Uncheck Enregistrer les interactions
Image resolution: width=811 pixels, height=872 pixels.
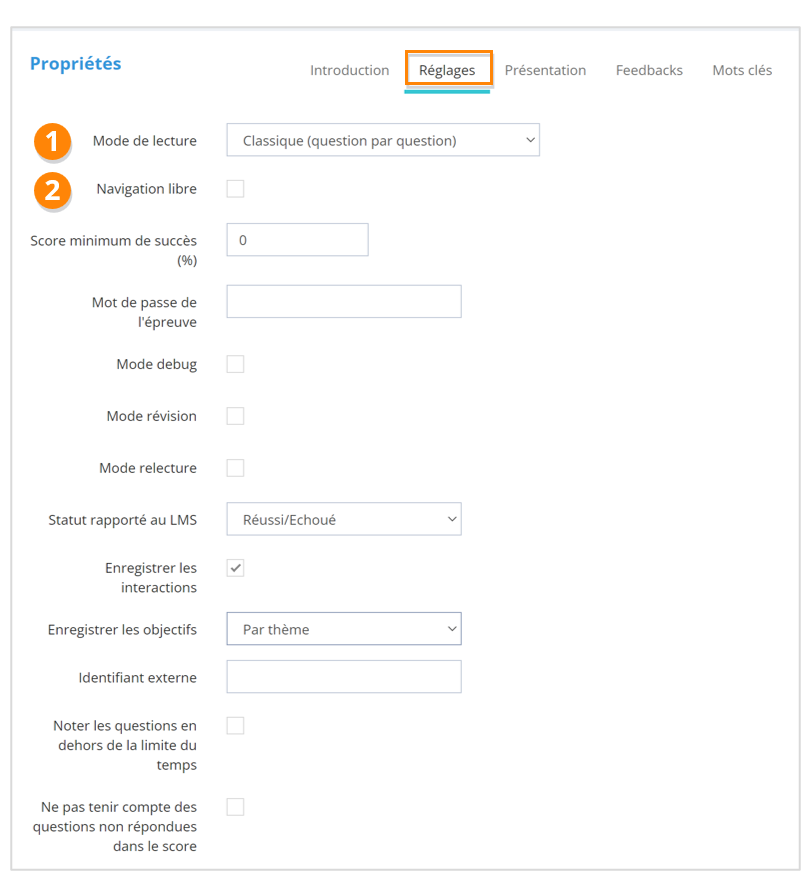tap(235, 568)
